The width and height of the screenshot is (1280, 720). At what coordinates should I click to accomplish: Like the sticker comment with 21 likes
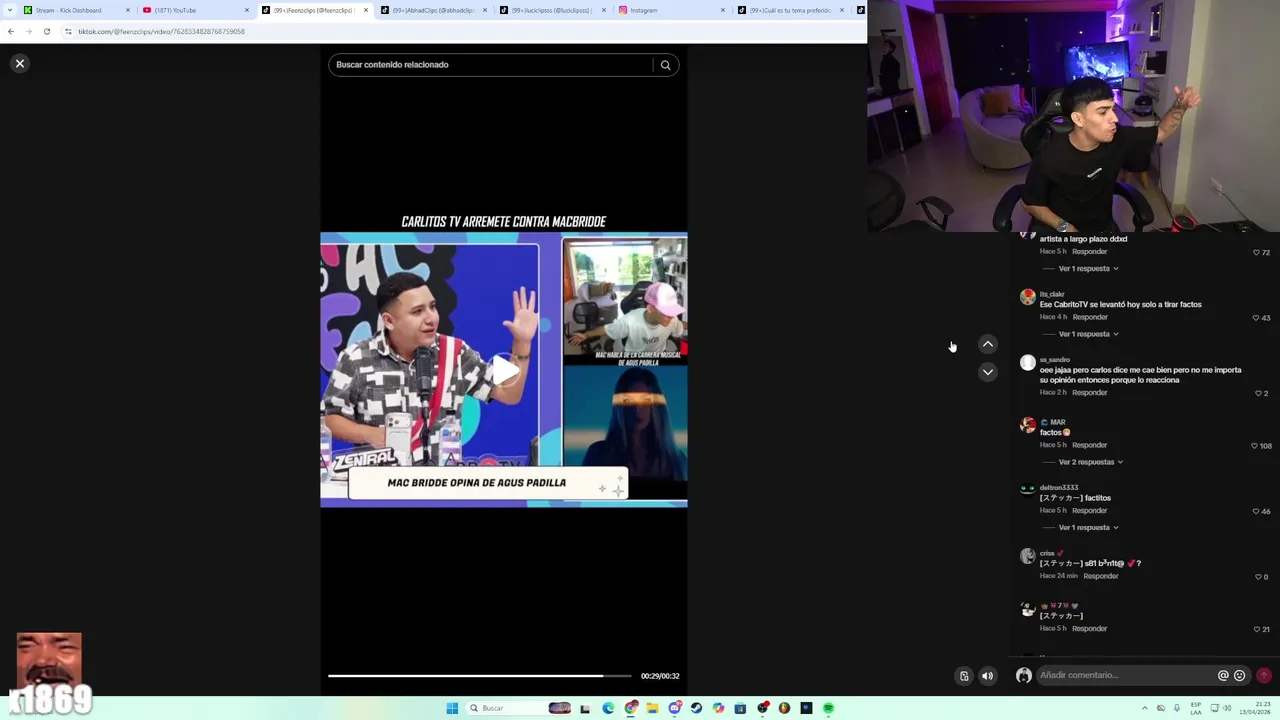click(x=1256, y=629)
